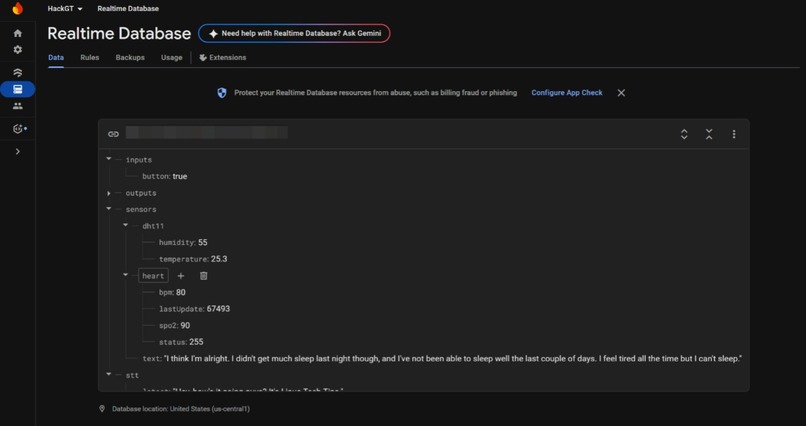Copy database URL link icon
The height and width of the screenshot is (426, 806).
coord(114,134)
